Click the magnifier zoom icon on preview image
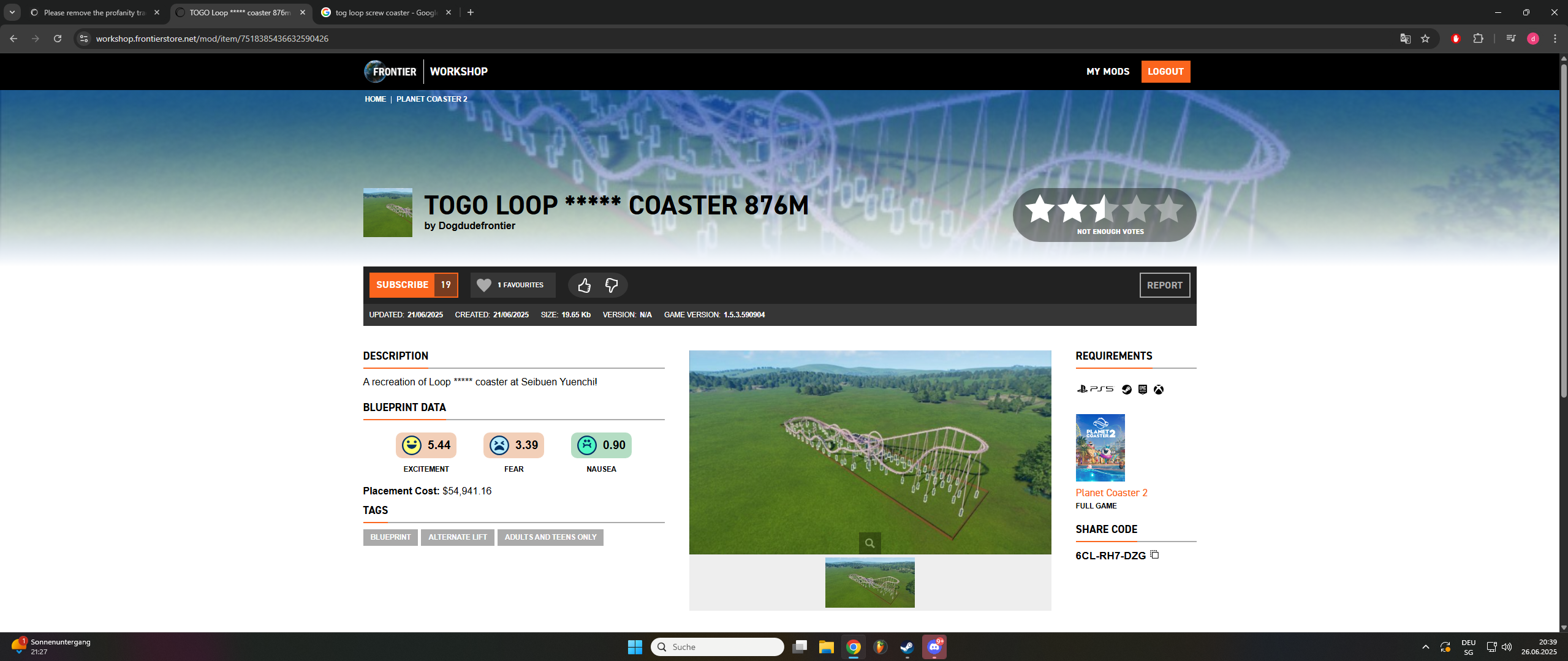This screenshot has height=661, width=1568. [x=869, y=543]
